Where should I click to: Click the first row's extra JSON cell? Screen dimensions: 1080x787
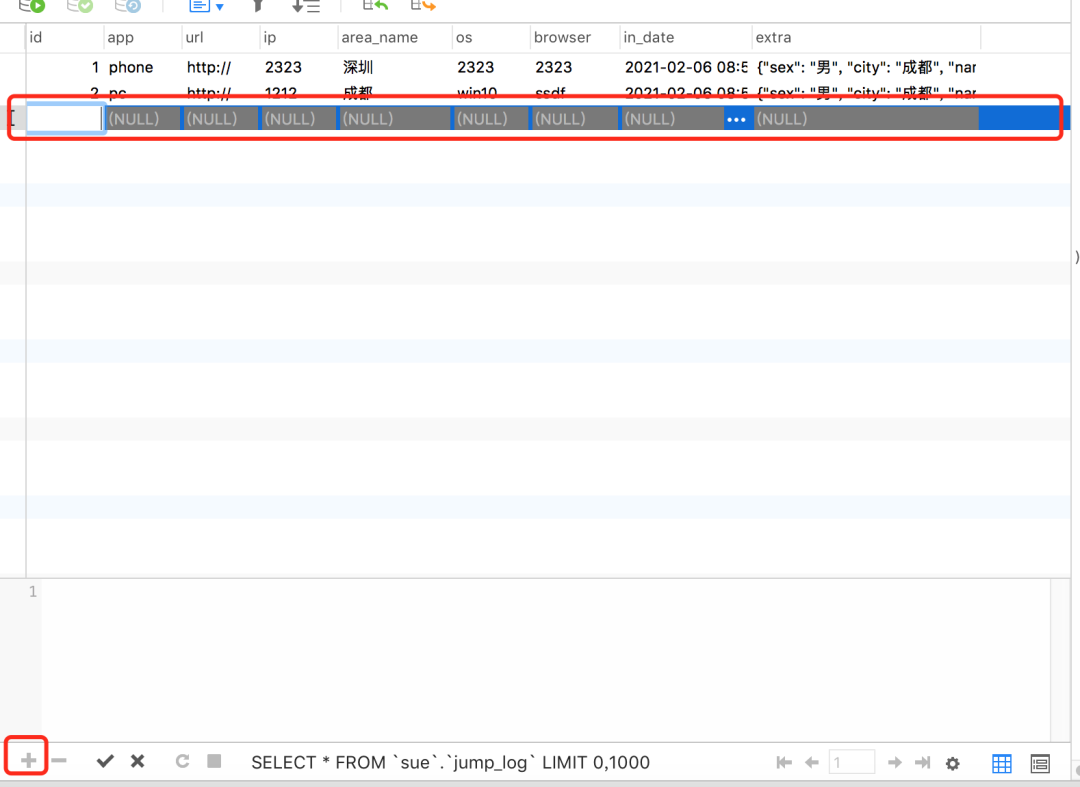[x=866, y=67]
